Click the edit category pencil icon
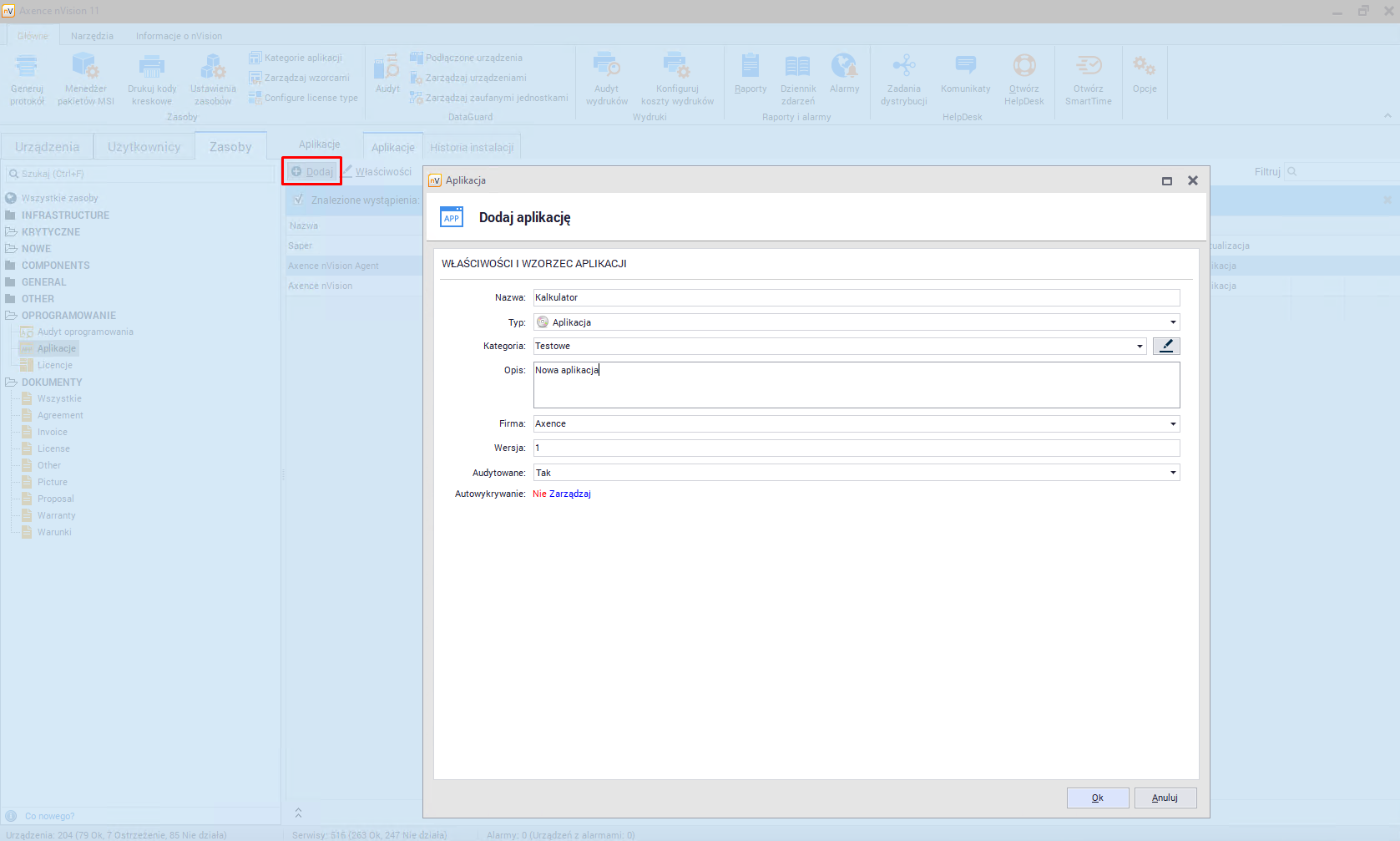This screenshot has height=841, width=1400. (1165, 346)
